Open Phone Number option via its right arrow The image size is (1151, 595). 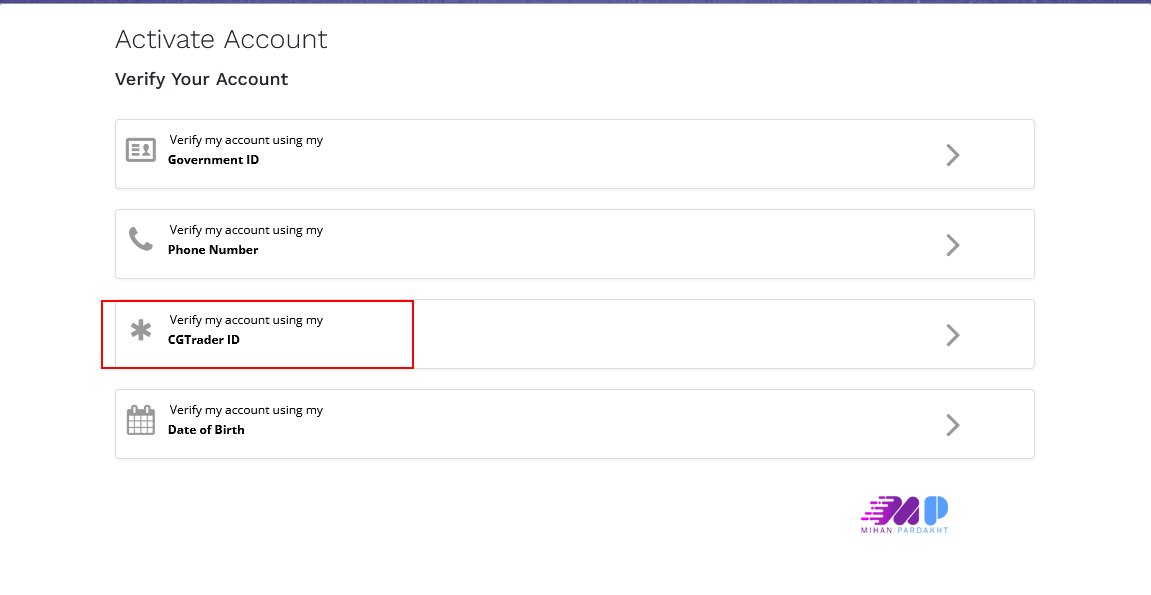(x=952, y=245)
